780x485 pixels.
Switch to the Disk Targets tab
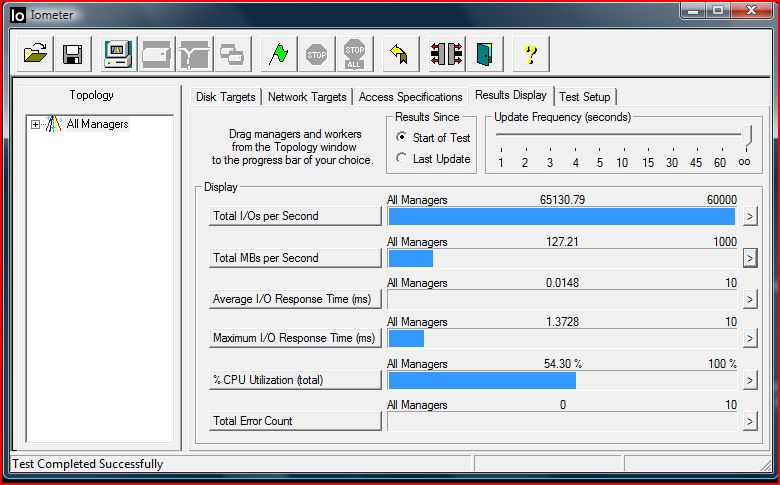tap(226, 97)
